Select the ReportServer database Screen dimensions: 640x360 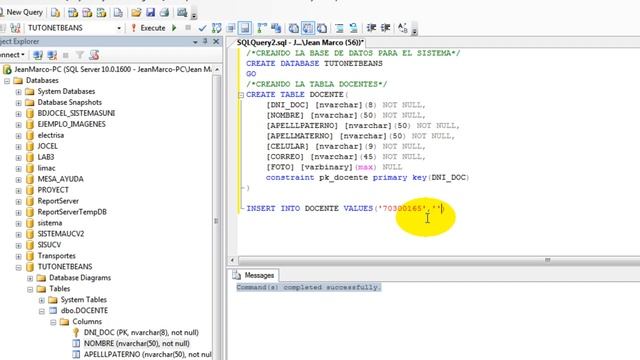tap(58, 201)
